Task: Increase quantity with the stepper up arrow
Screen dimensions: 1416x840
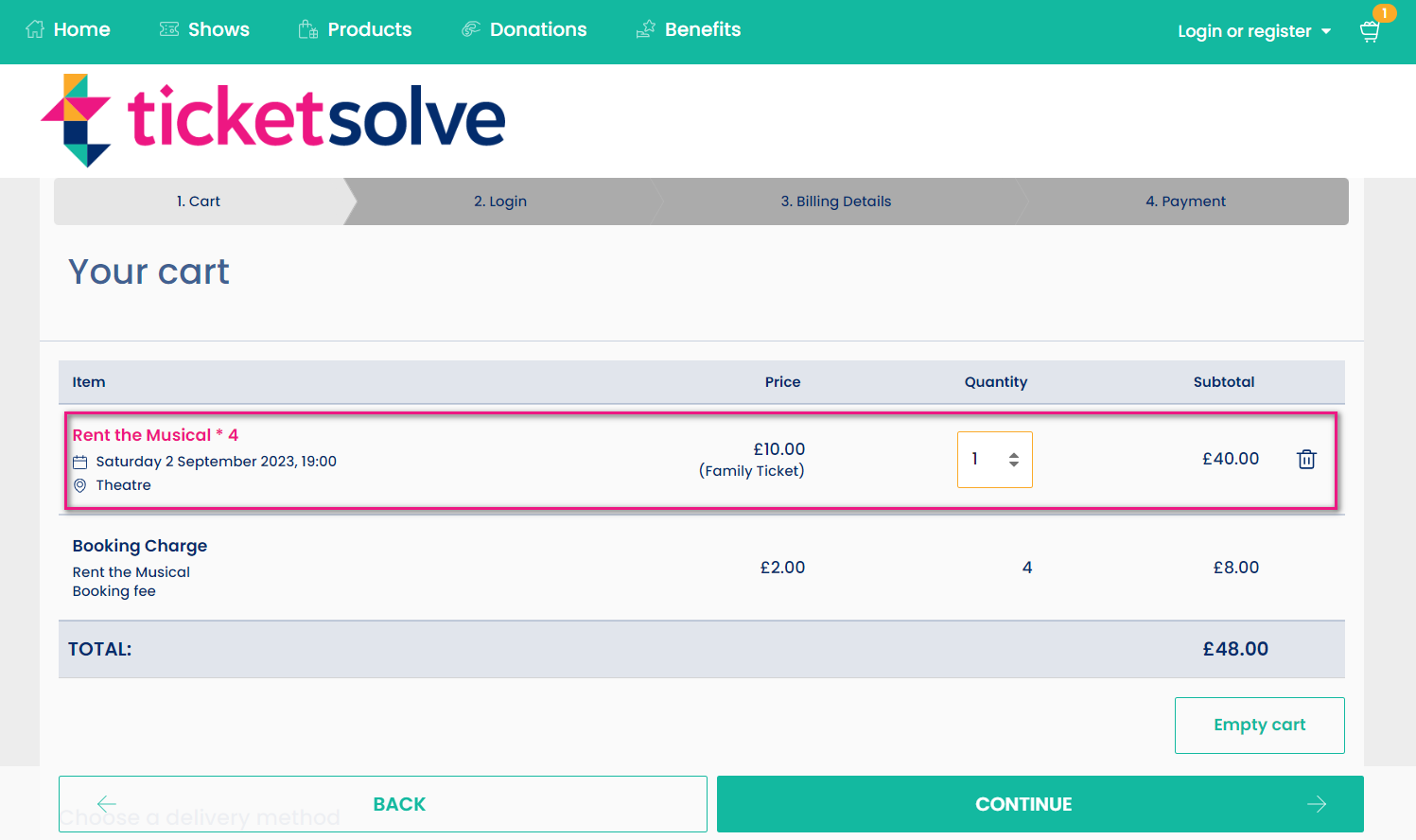Action: [1013, 452]
